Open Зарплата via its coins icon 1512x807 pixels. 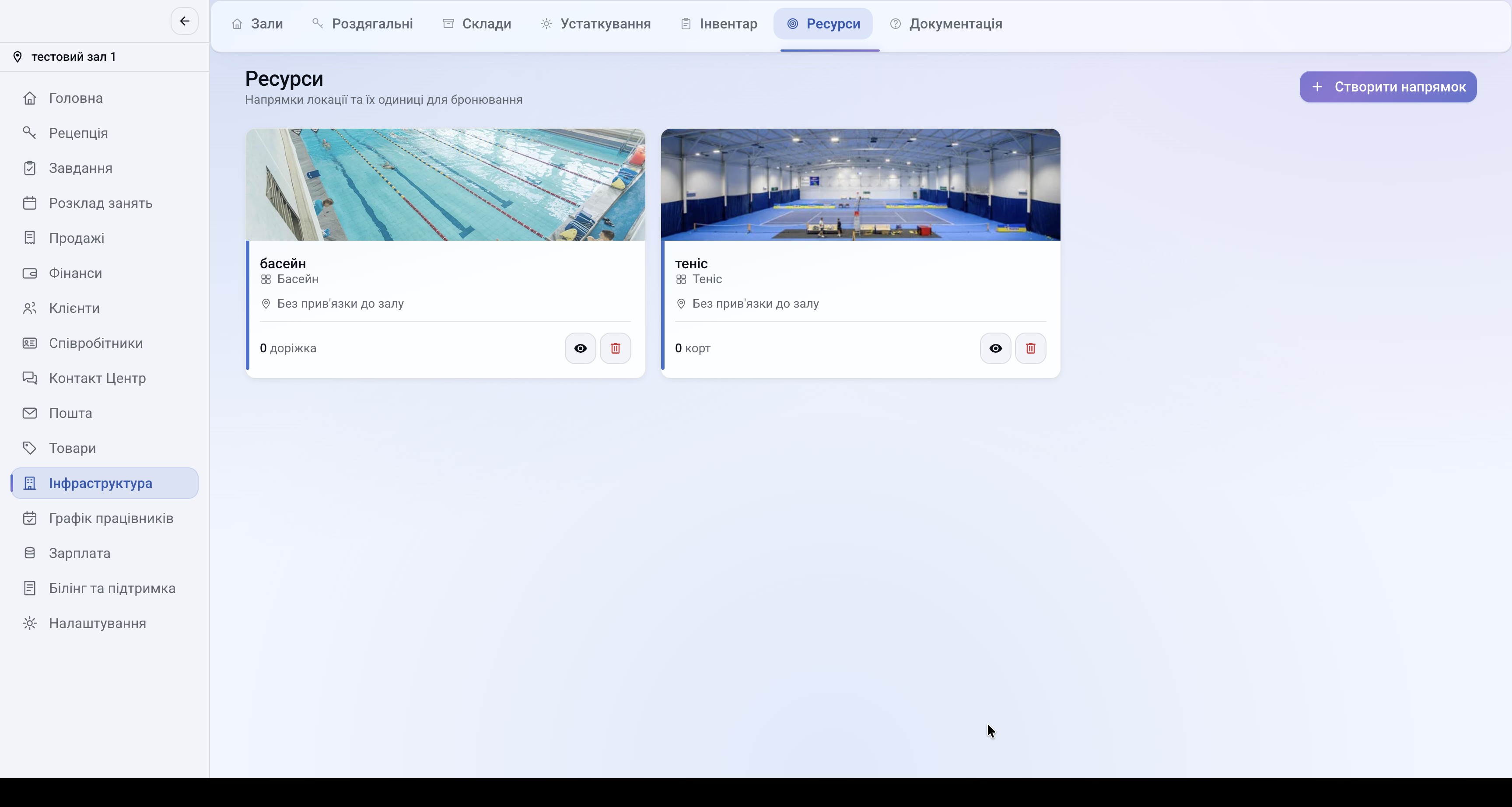pos(29,553)
